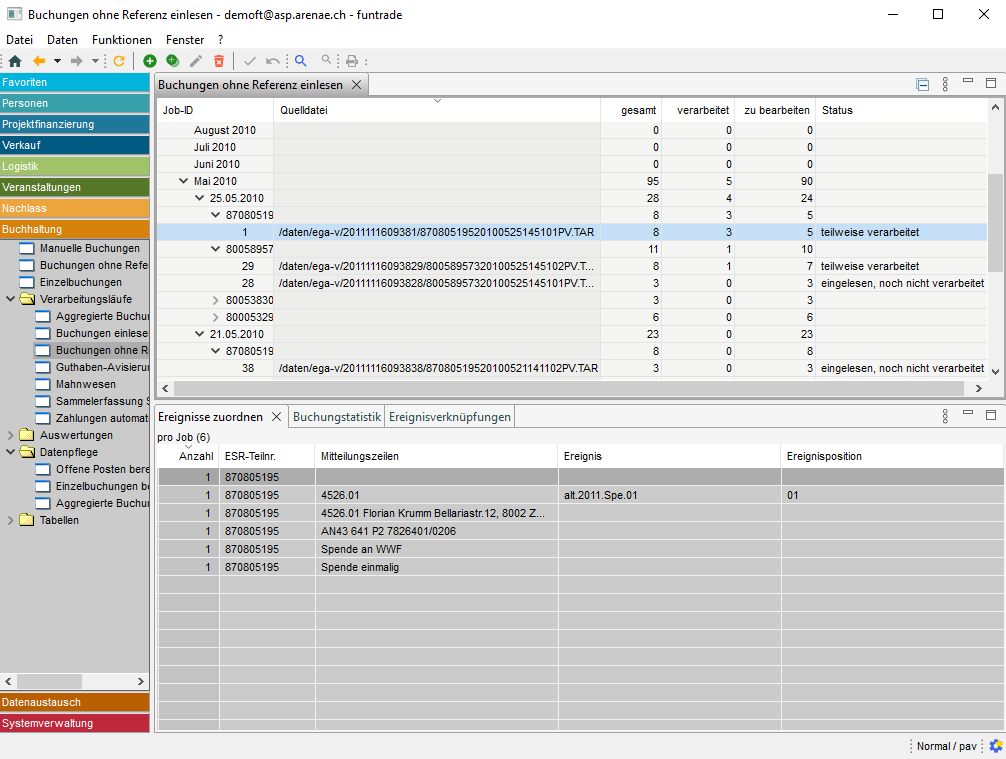Screen dimensions: 1006x759
Task: Open the back history dropdown arrow
Action: [57, 61]
